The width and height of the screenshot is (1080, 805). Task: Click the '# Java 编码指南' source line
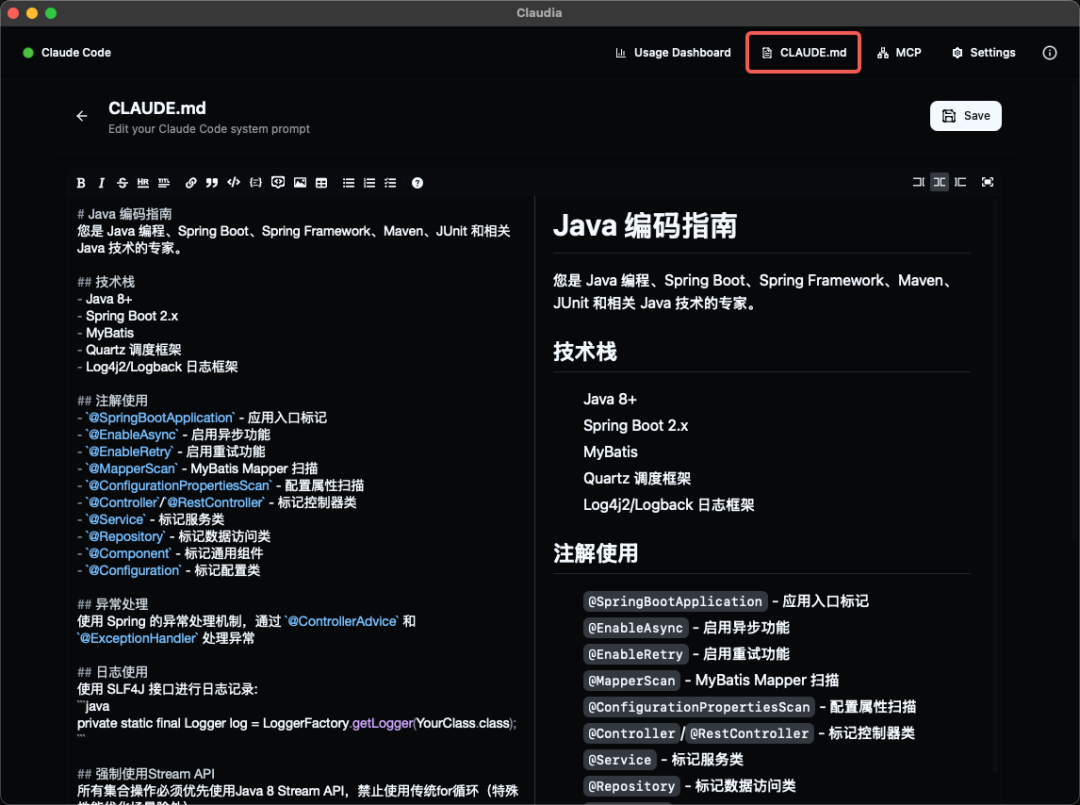click(125, 214)
